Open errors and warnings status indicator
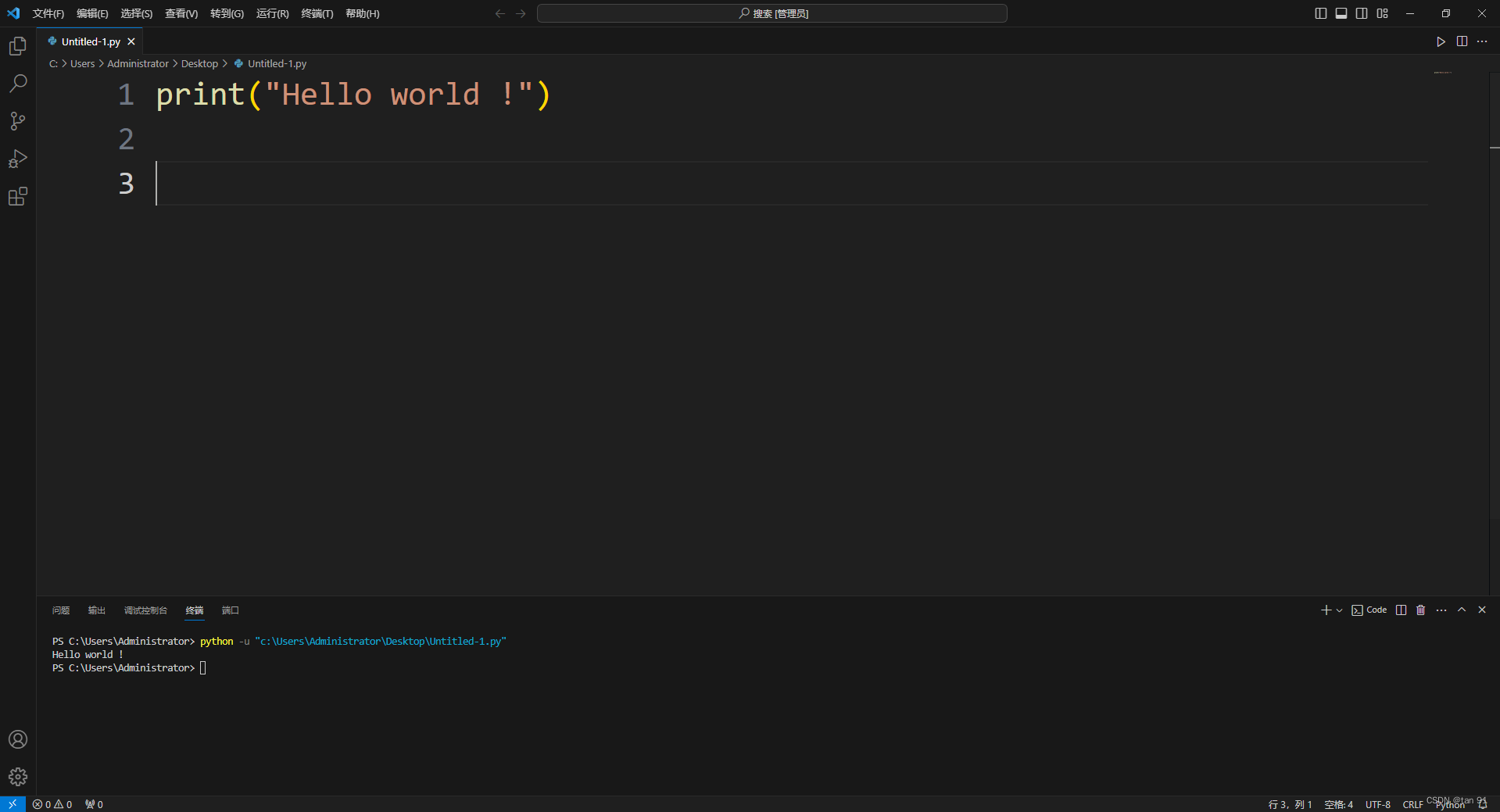This screenshot has width=1500, height=812. click(x=52, y=804)
